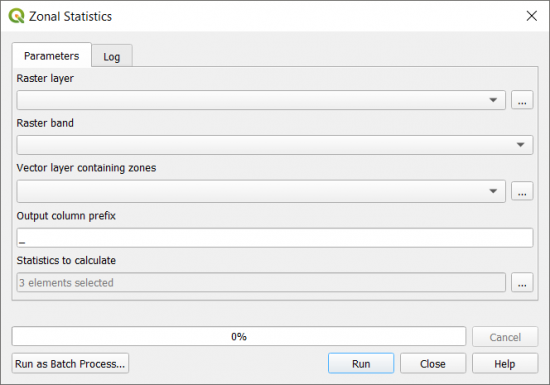
Task: Open browse button next to Vector layer zones
Action: (x=522, y=191)
